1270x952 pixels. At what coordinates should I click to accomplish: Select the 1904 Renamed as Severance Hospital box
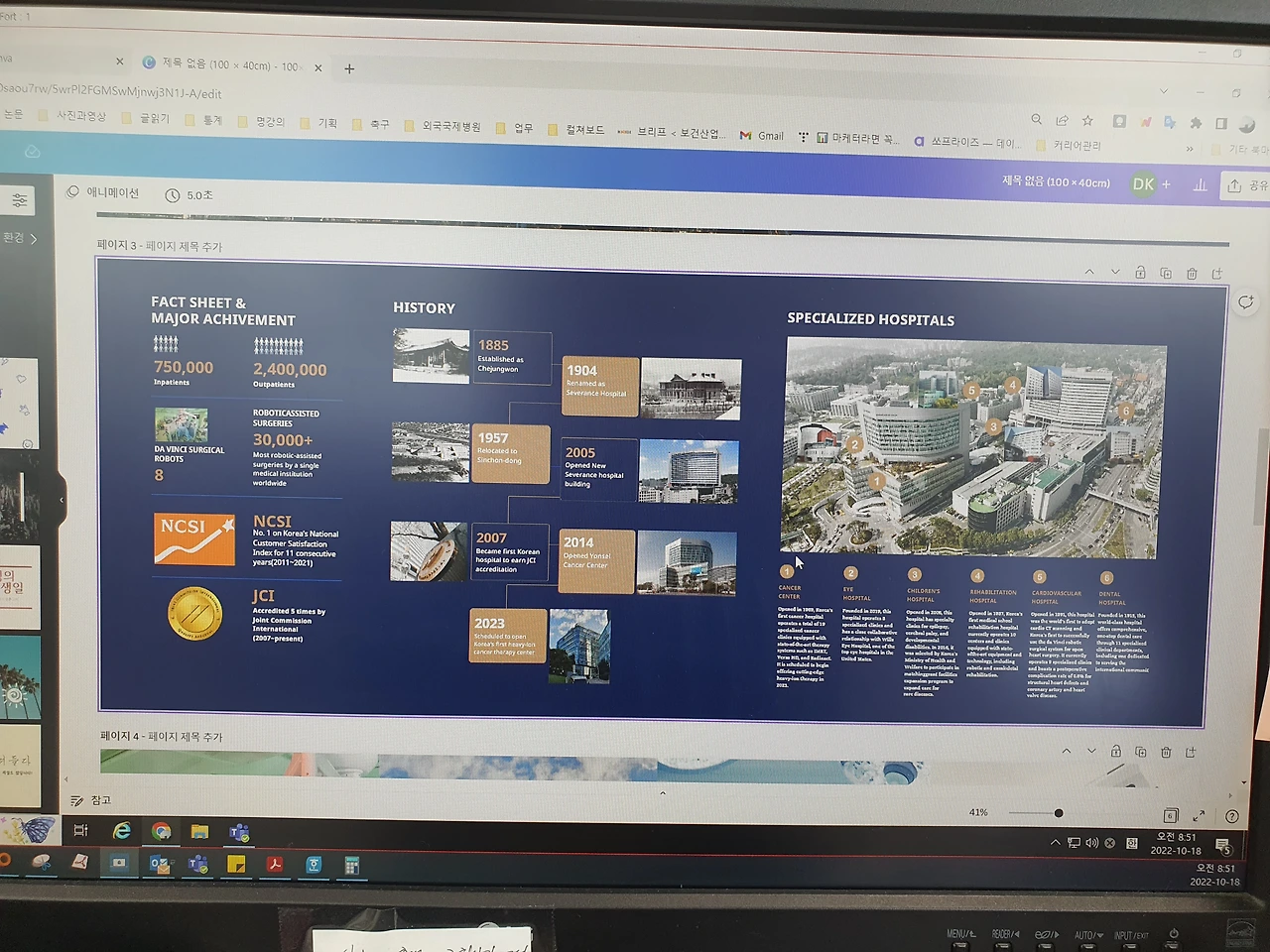[600, 385]
